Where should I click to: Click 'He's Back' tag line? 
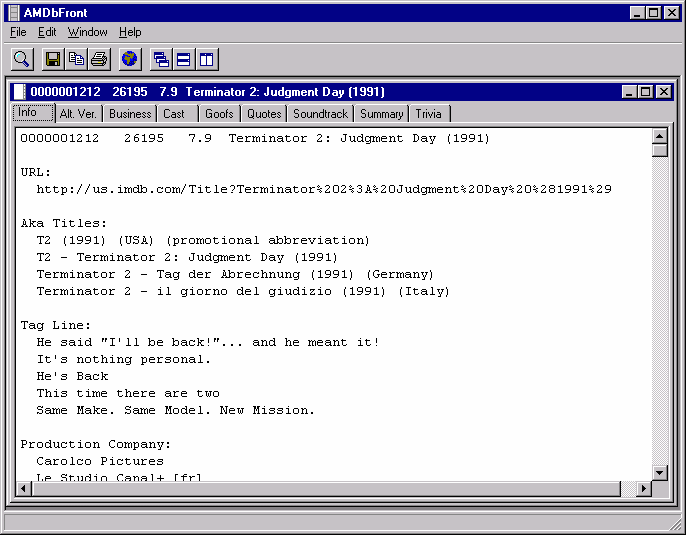click(x=72, y=376)
